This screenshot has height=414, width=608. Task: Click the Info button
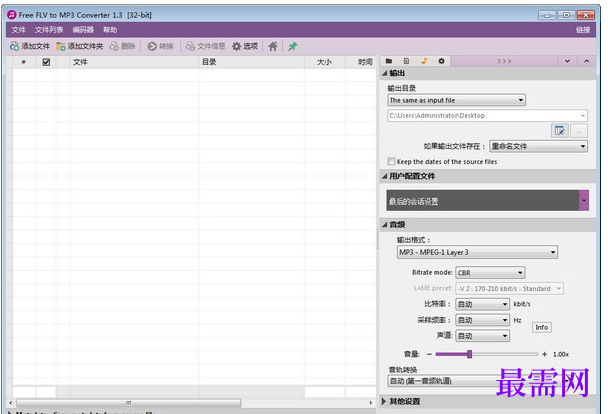(541, 328)
